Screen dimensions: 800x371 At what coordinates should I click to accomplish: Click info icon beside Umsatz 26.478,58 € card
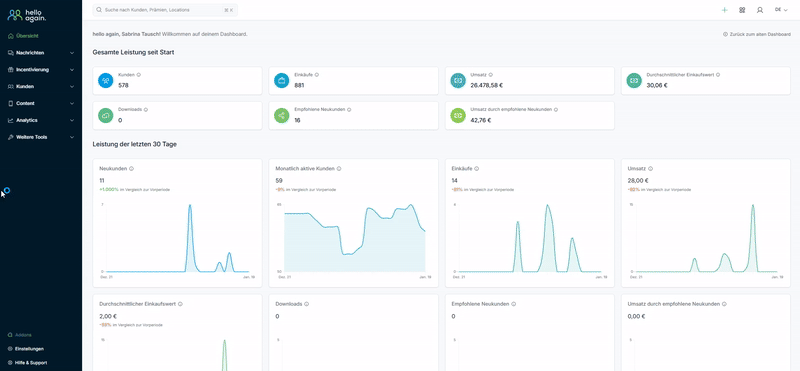490,75
